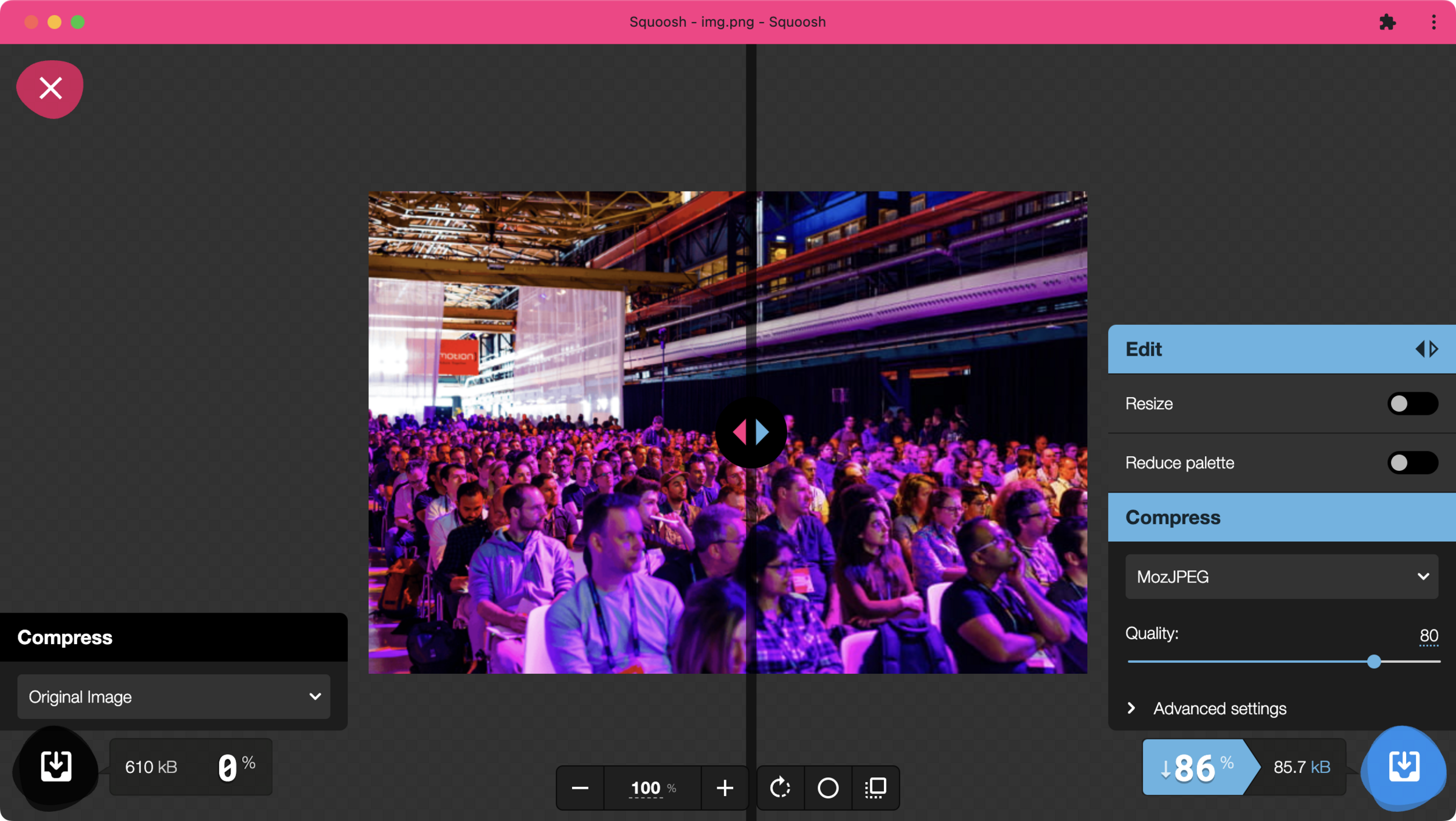Viewport: 1456px width, 821px height.
Task: Enable the Reduce palette toggle
Action: pos(1412,463)
